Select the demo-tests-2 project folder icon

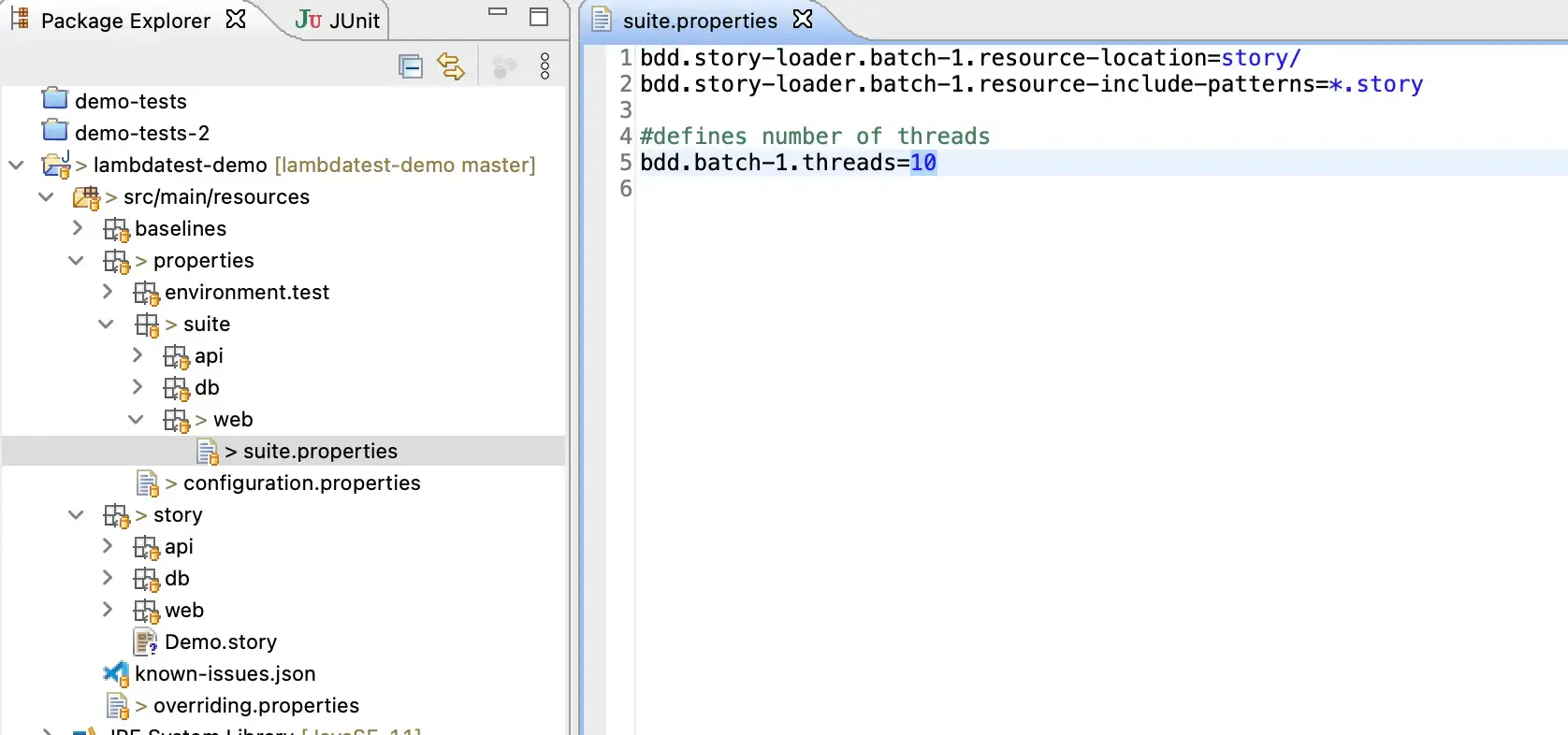[x=56, y=130]
